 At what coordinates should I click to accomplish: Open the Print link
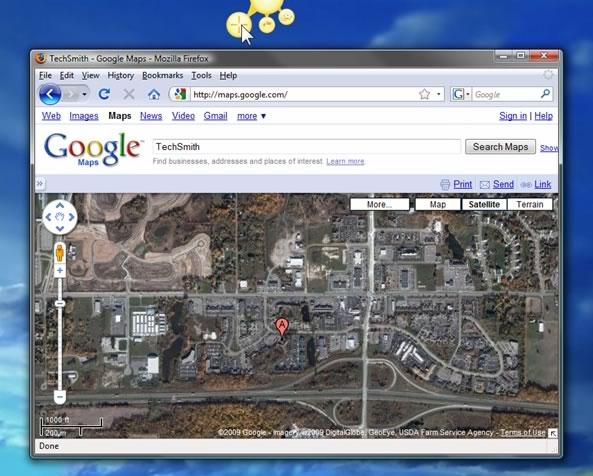(463, 185)
